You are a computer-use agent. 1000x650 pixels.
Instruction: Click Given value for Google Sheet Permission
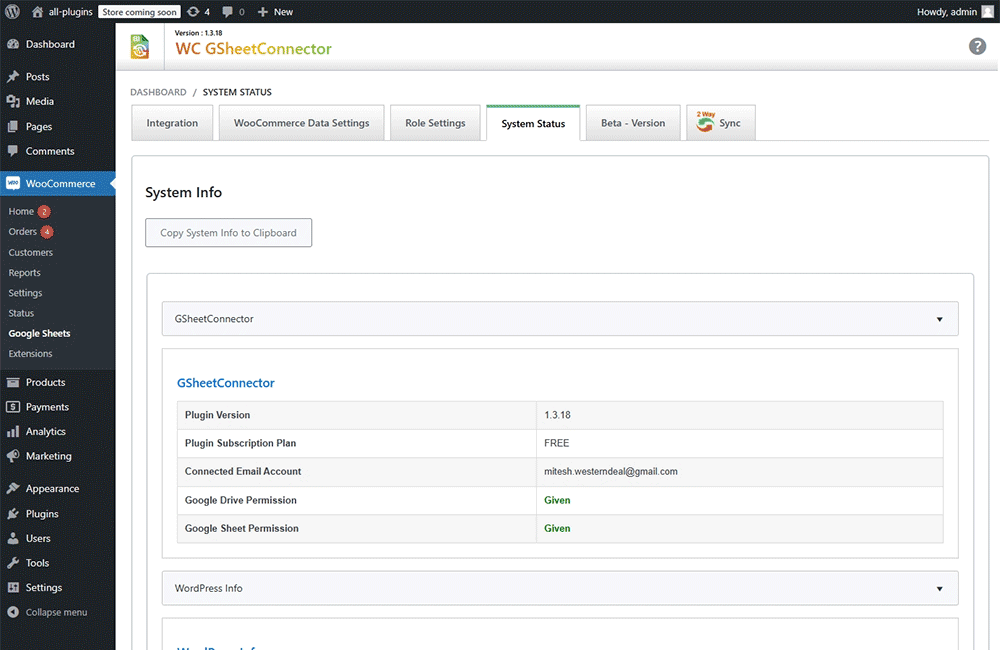pyautogui.click(x=557, y=528)
